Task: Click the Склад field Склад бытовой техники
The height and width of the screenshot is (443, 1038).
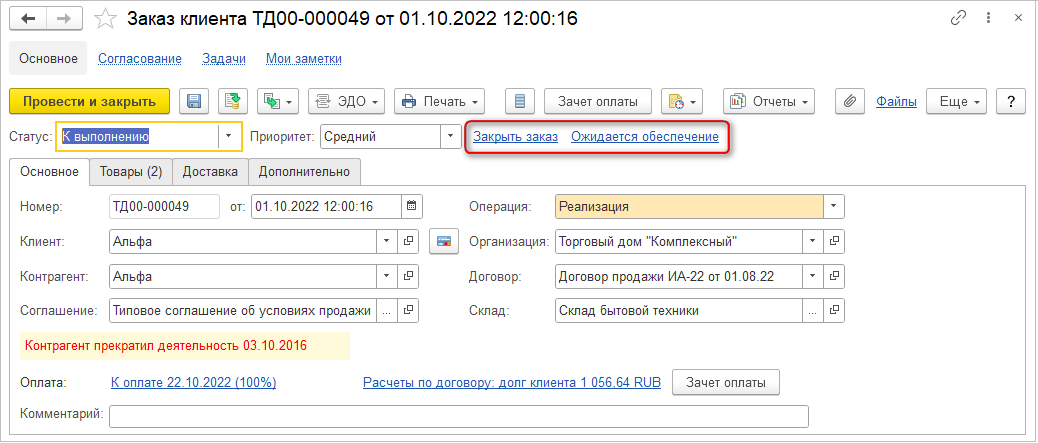Action: [679, 310]
